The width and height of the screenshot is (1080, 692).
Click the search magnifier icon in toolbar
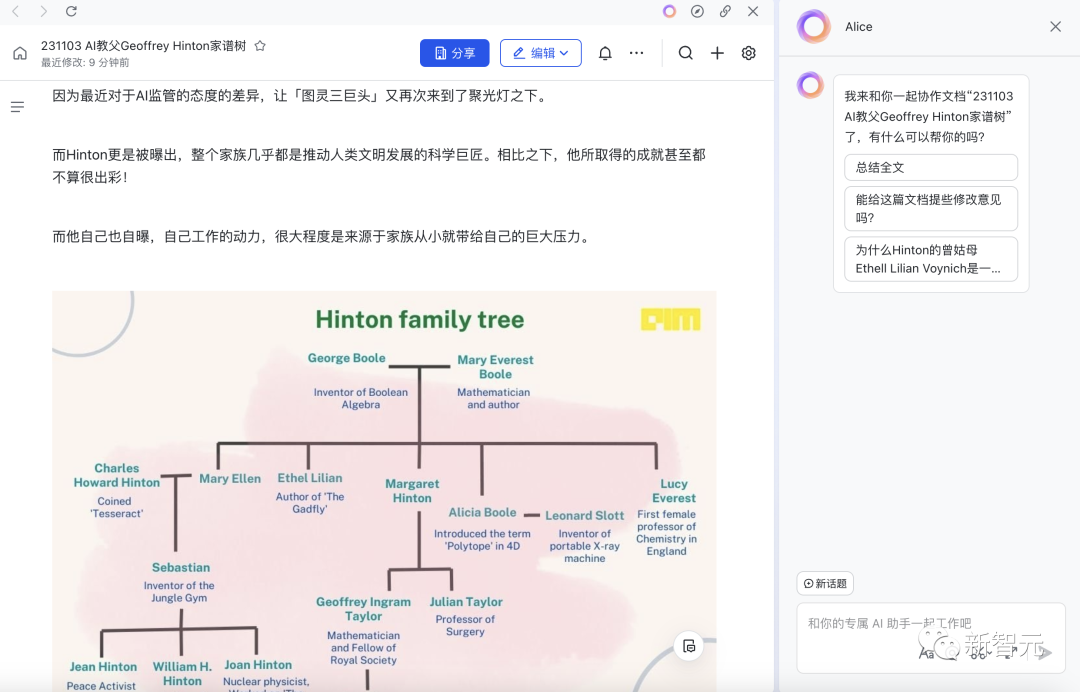tap(685, 53)
